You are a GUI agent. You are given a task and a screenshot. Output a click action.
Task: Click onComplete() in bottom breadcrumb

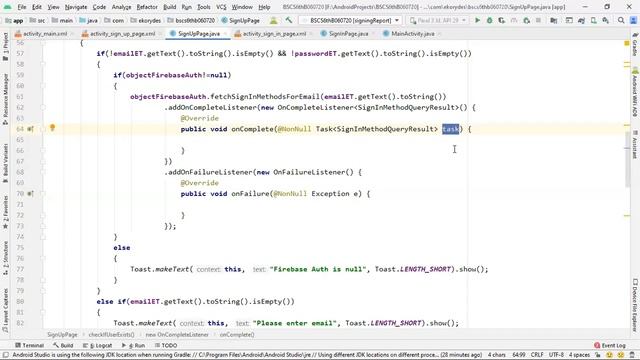[x=237, y=335]
